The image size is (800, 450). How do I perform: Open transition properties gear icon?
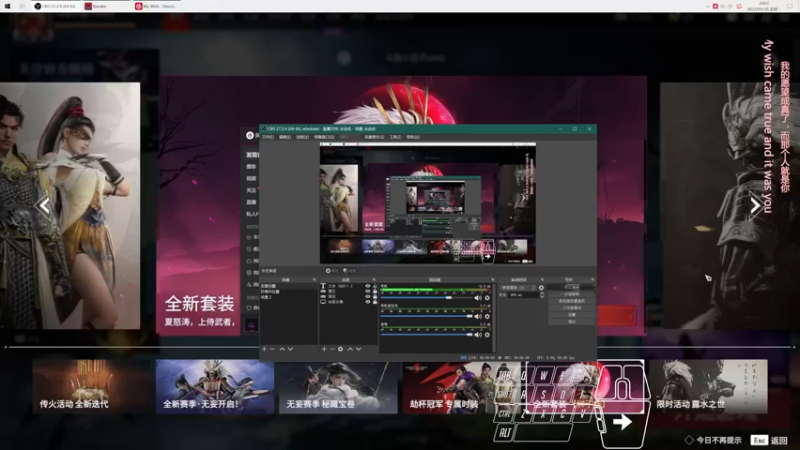pyautogui.click(x=541, y=288)
